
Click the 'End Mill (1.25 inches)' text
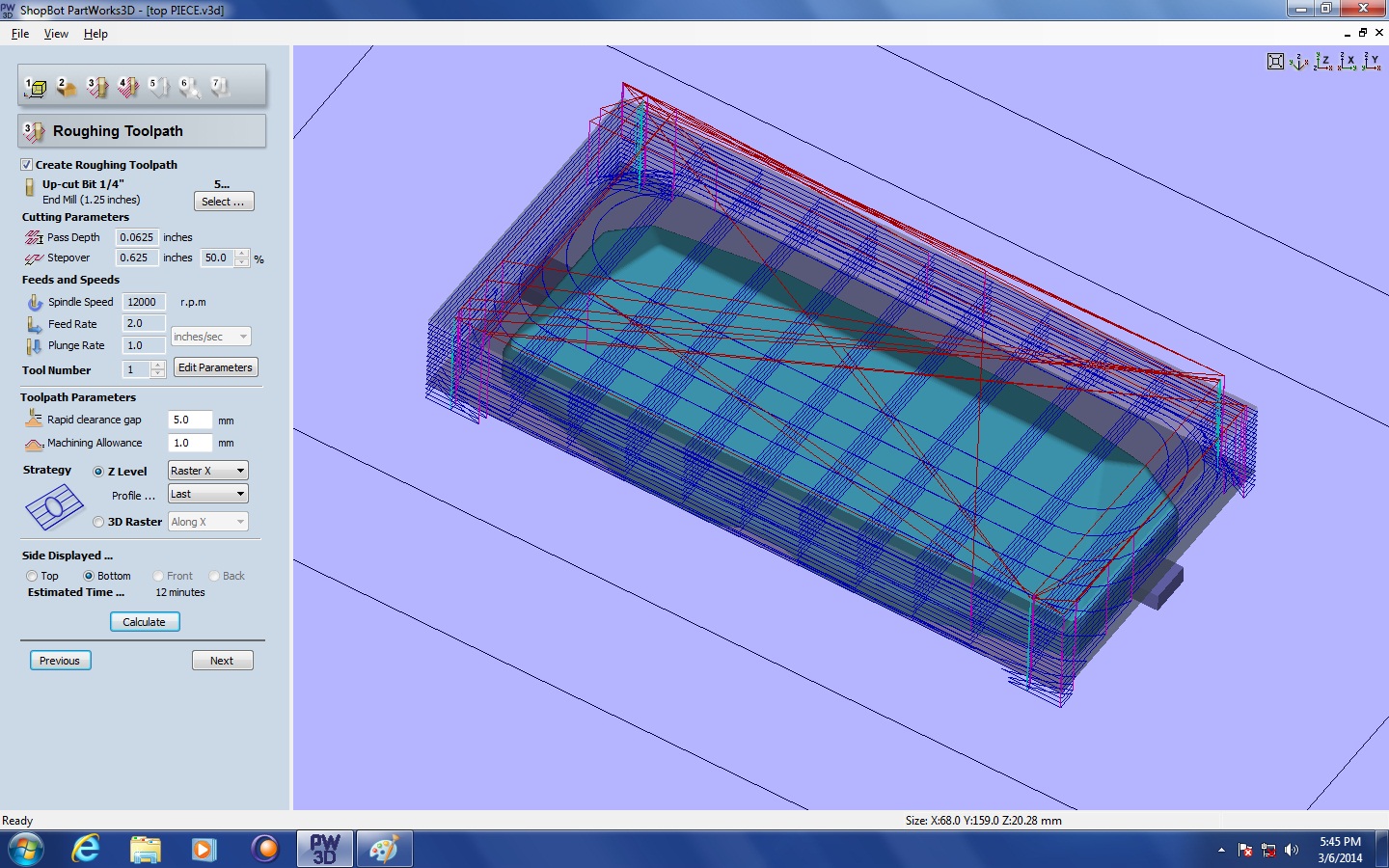91,200
